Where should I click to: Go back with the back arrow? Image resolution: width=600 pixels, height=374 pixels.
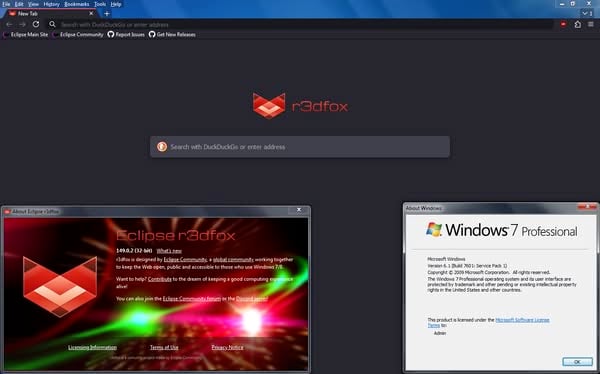9,24
